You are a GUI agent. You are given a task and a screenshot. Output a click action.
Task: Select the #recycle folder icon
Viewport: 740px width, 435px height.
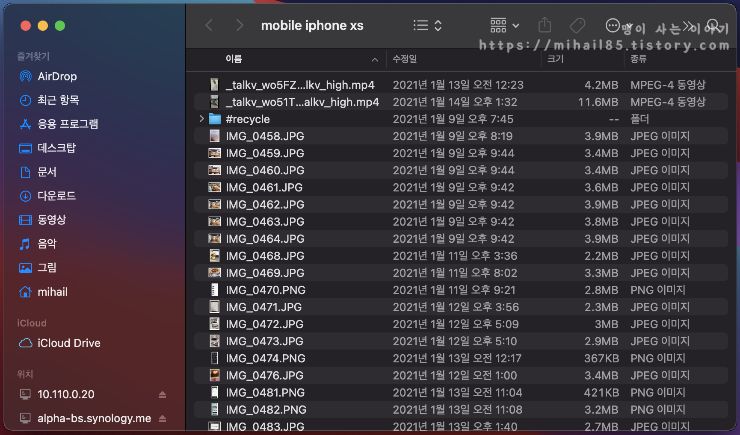point(215,119)
